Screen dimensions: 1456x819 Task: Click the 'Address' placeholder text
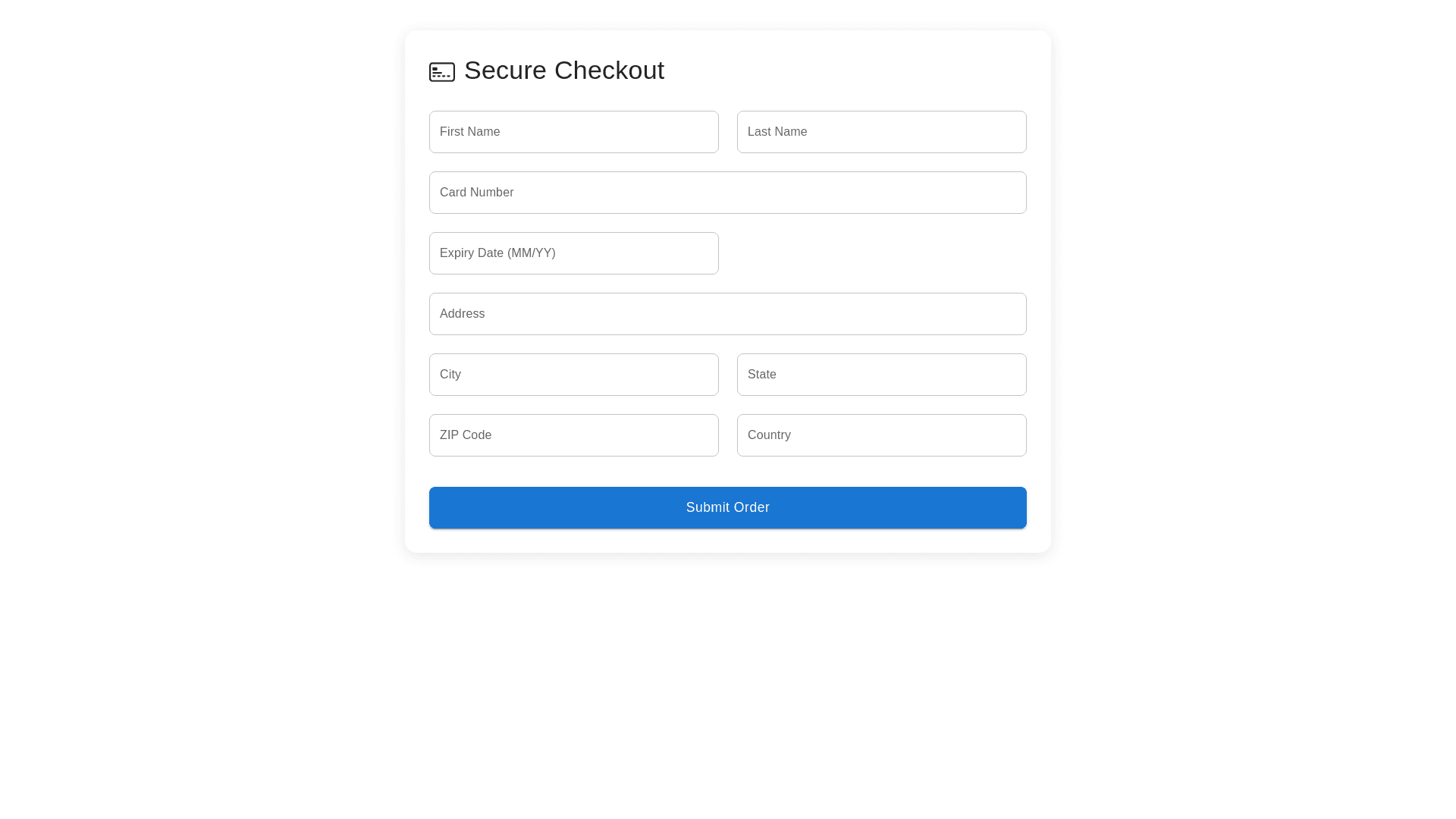(462, 314)
